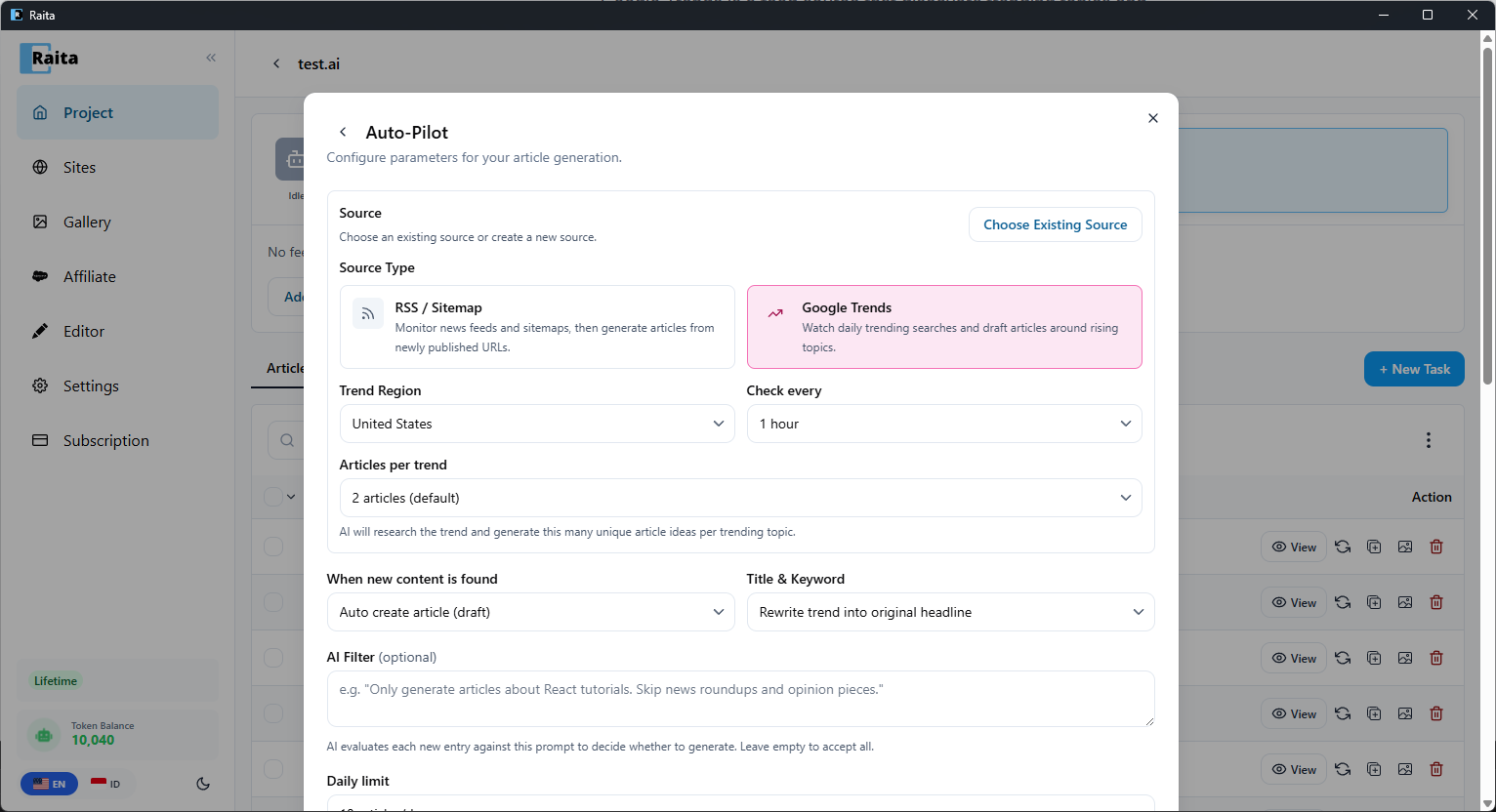Viewport: 1496px width, 812px height.
Task: Click the Idle robot status icon
Action: [x=291, y=159]
